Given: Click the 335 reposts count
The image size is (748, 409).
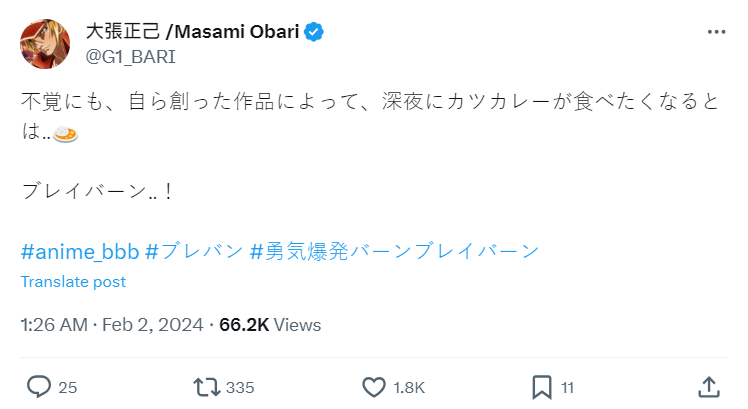Looking at the screenshot, I should click(239, 387).
